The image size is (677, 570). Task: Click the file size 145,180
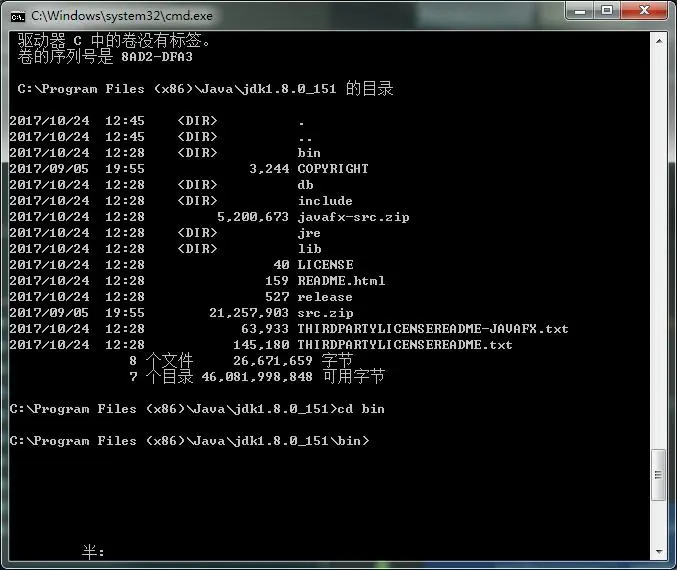[261, 345]
